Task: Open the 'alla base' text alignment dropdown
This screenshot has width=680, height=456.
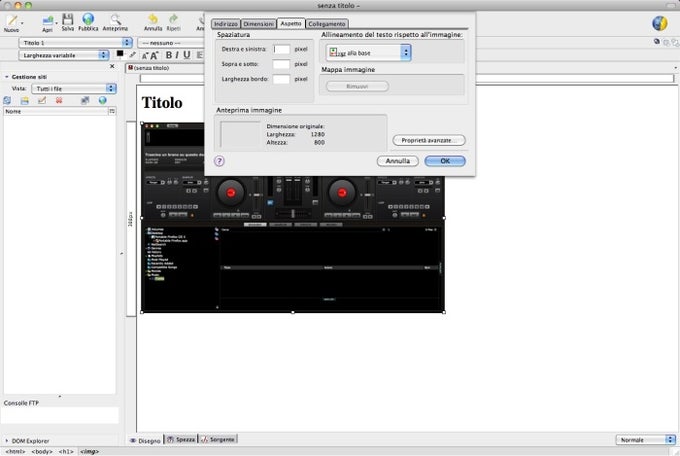Action: [369, 52]
